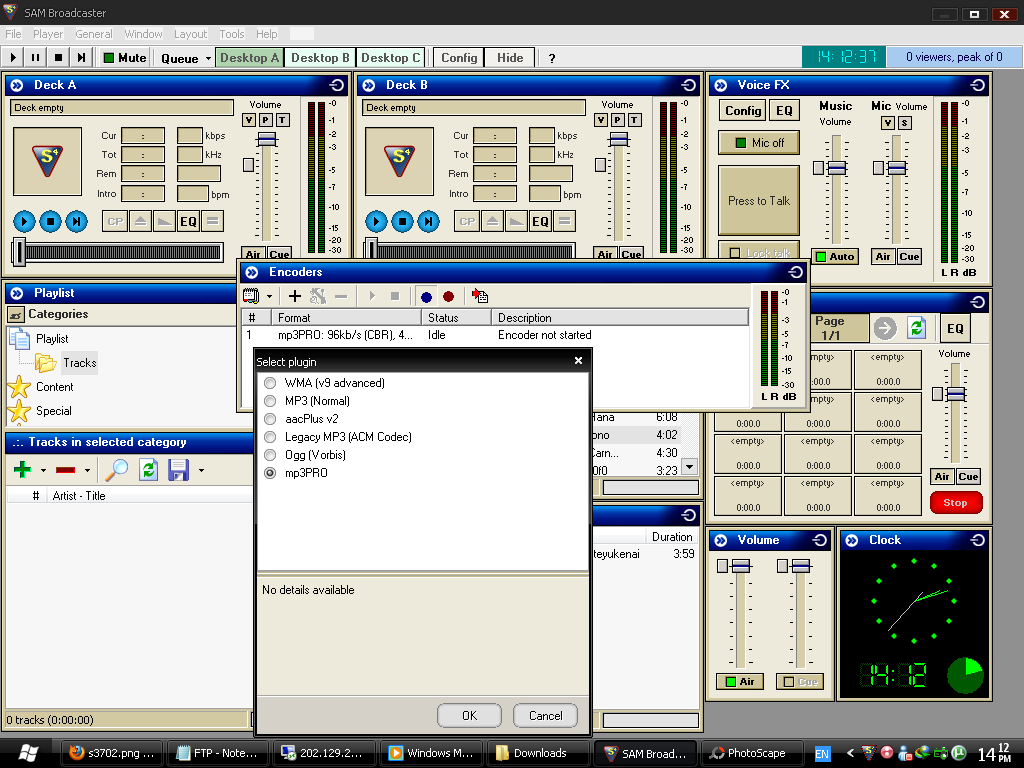Click the red Stop button

(955, 502)
